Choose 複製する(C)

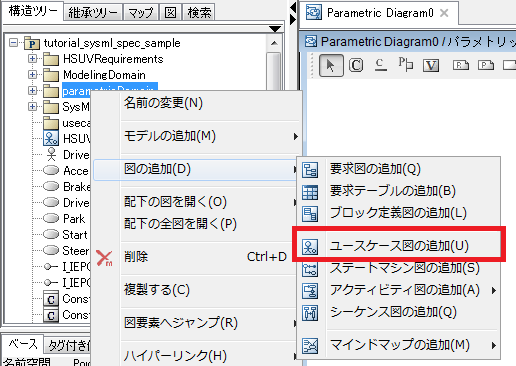(157, 289)
